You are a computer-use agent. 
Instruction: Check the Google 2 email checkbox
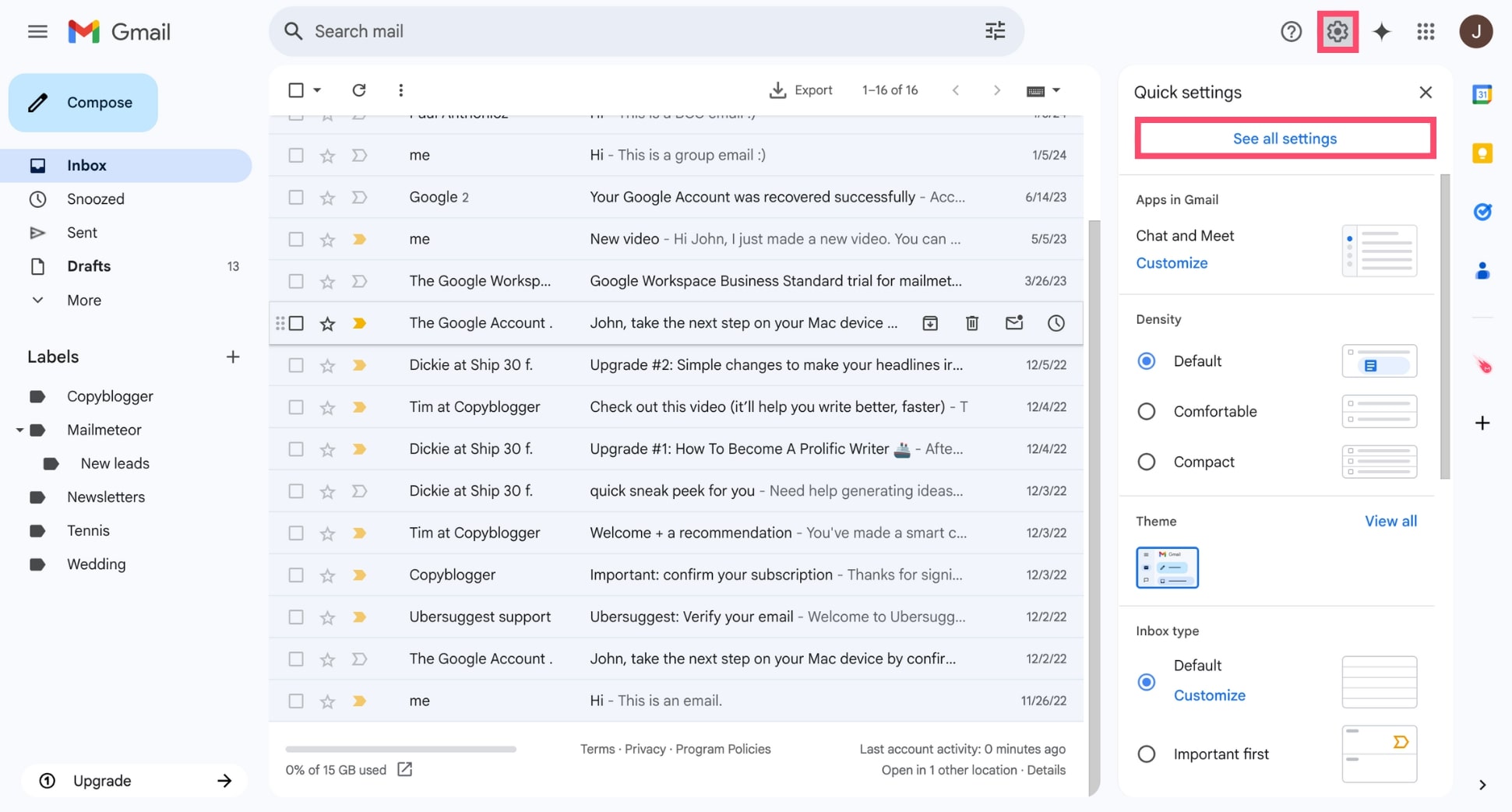click(x=296, y=198)
